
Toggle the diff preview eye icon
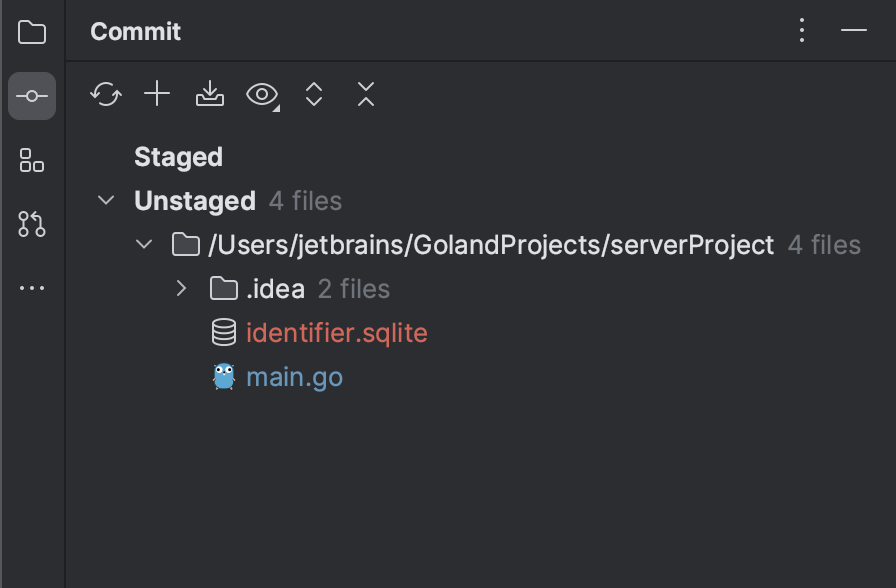[x=259, y=94]
